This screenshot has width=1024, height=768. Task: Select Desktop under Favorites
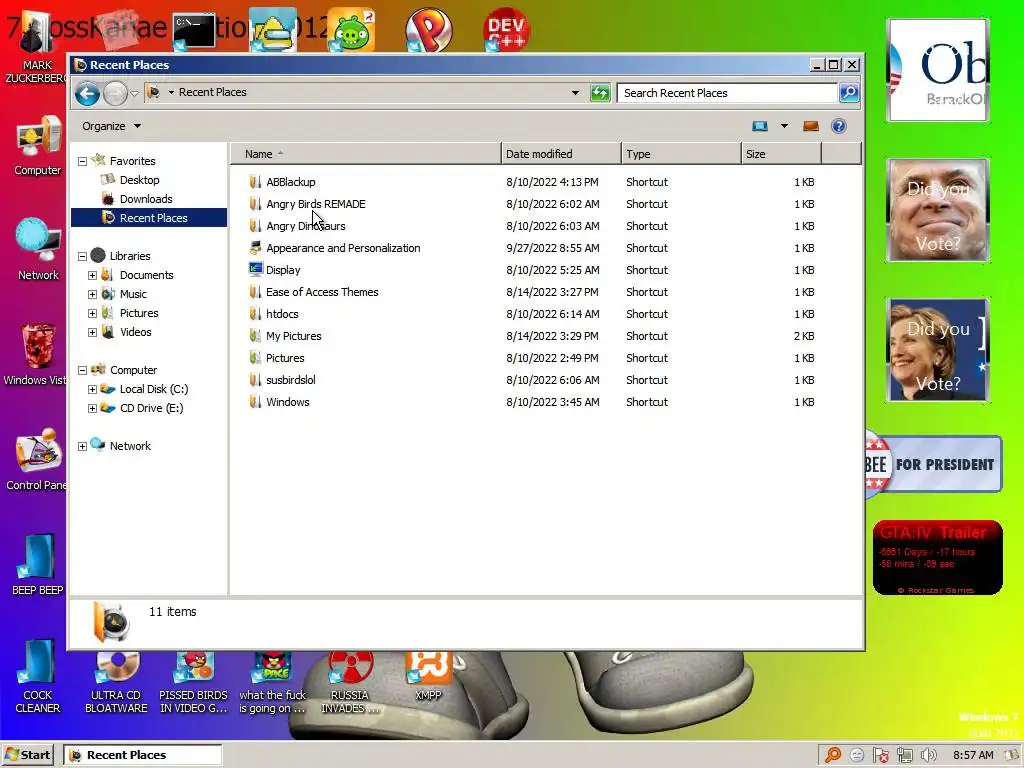point(139,180)
